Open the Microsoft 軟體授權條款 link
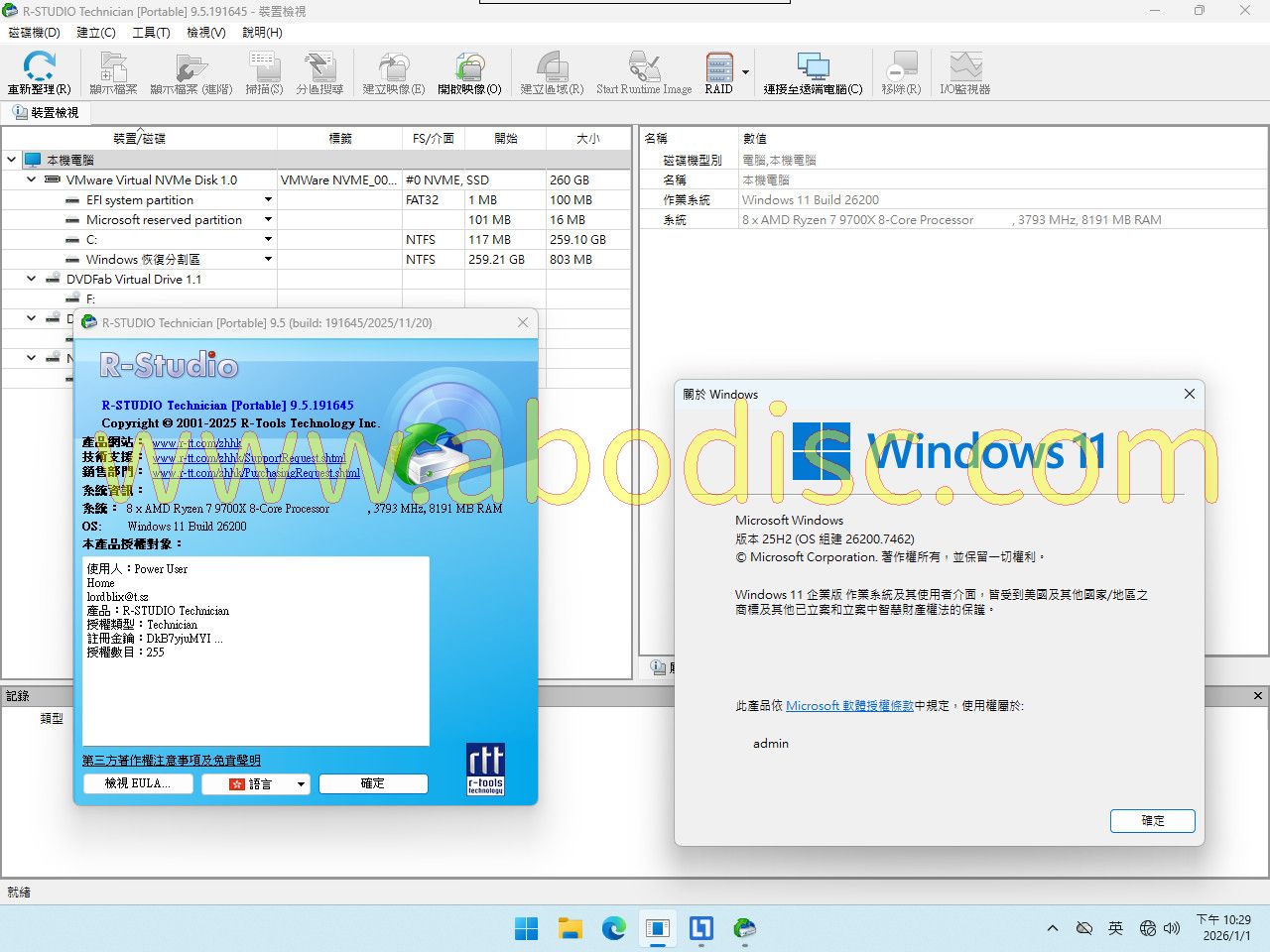Image resolution: width=1270 pixels, height=952 pixels. [849, 706]
